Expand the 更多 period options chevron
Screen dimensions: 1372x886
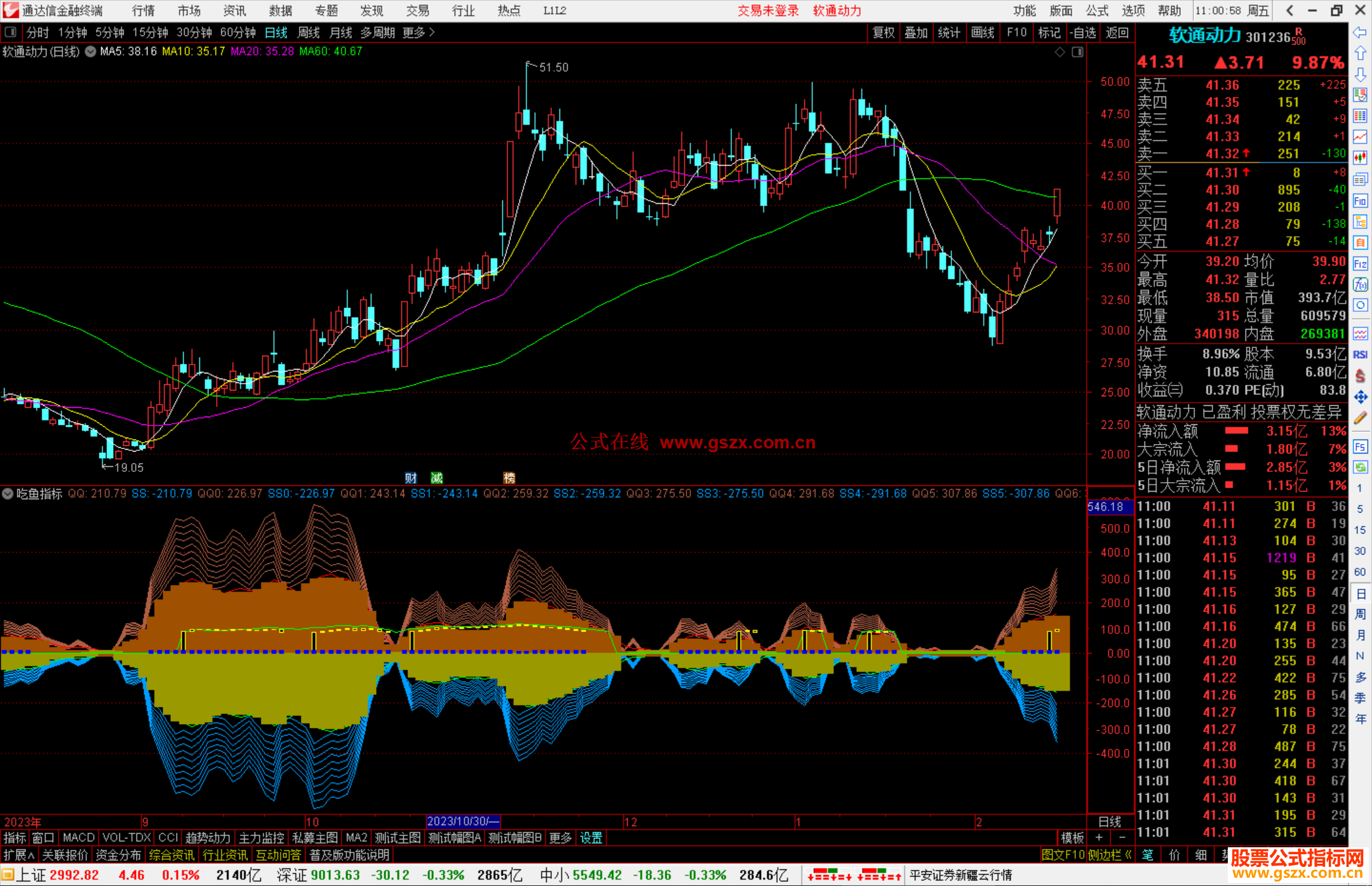pyautogui.click(x=432, y=32)
